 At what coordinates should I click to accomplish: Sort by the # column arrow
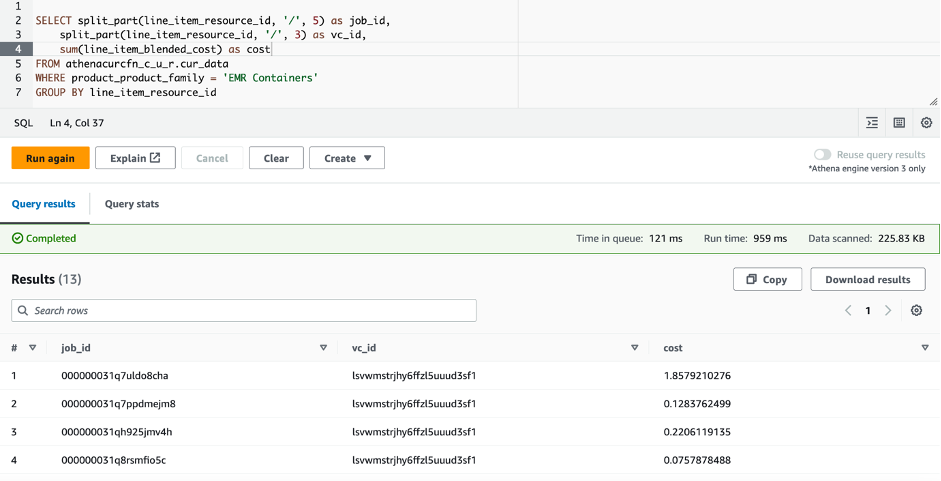[x=33, y=348]
